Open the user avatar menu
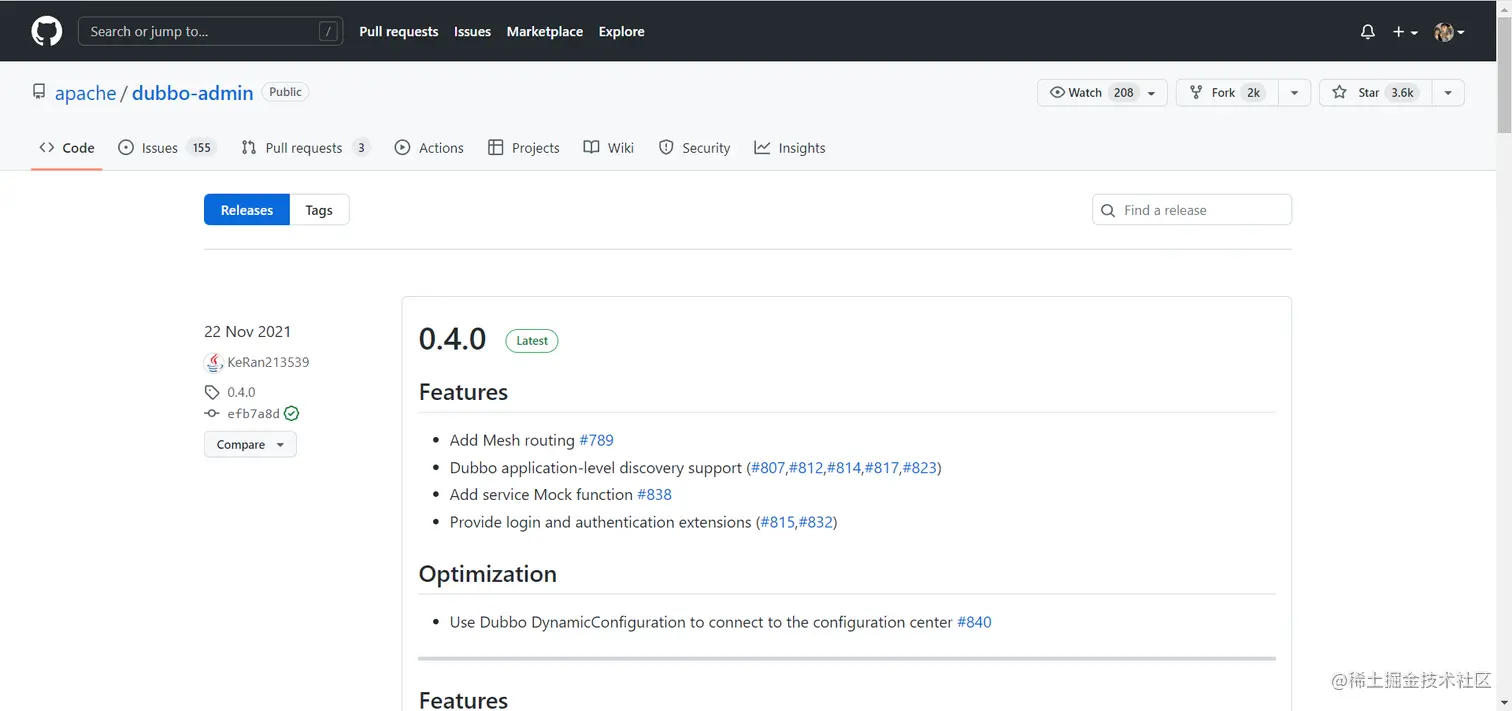This screenshot has width=1512, height=711. 1449,32
